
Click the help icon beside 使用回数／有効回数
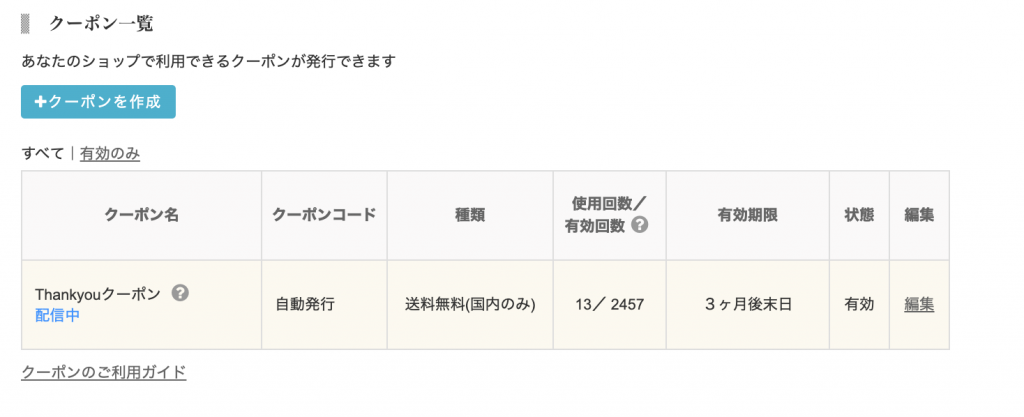click(641, 226)
